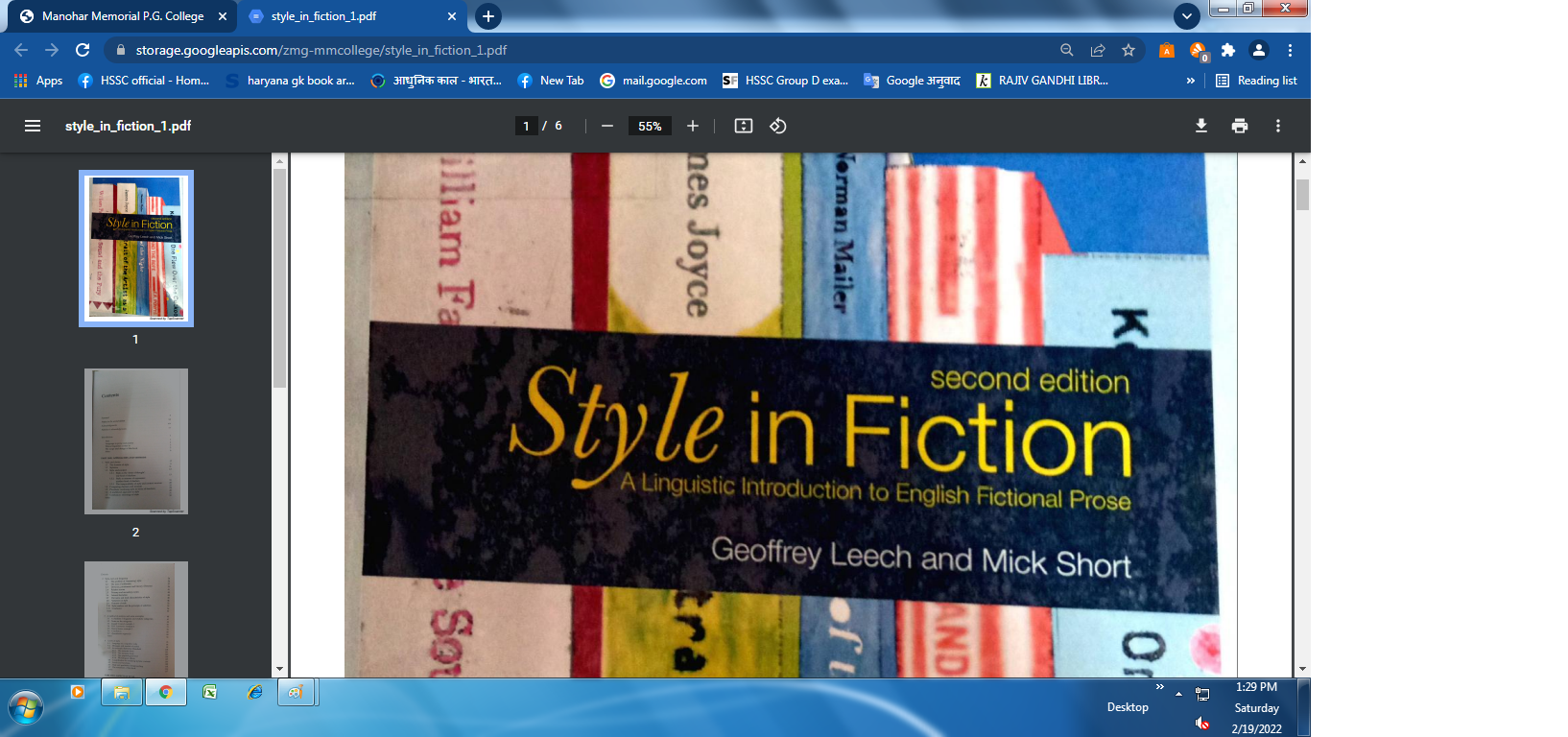Toggle fit to page in PDF viewer

coord(744,126)
